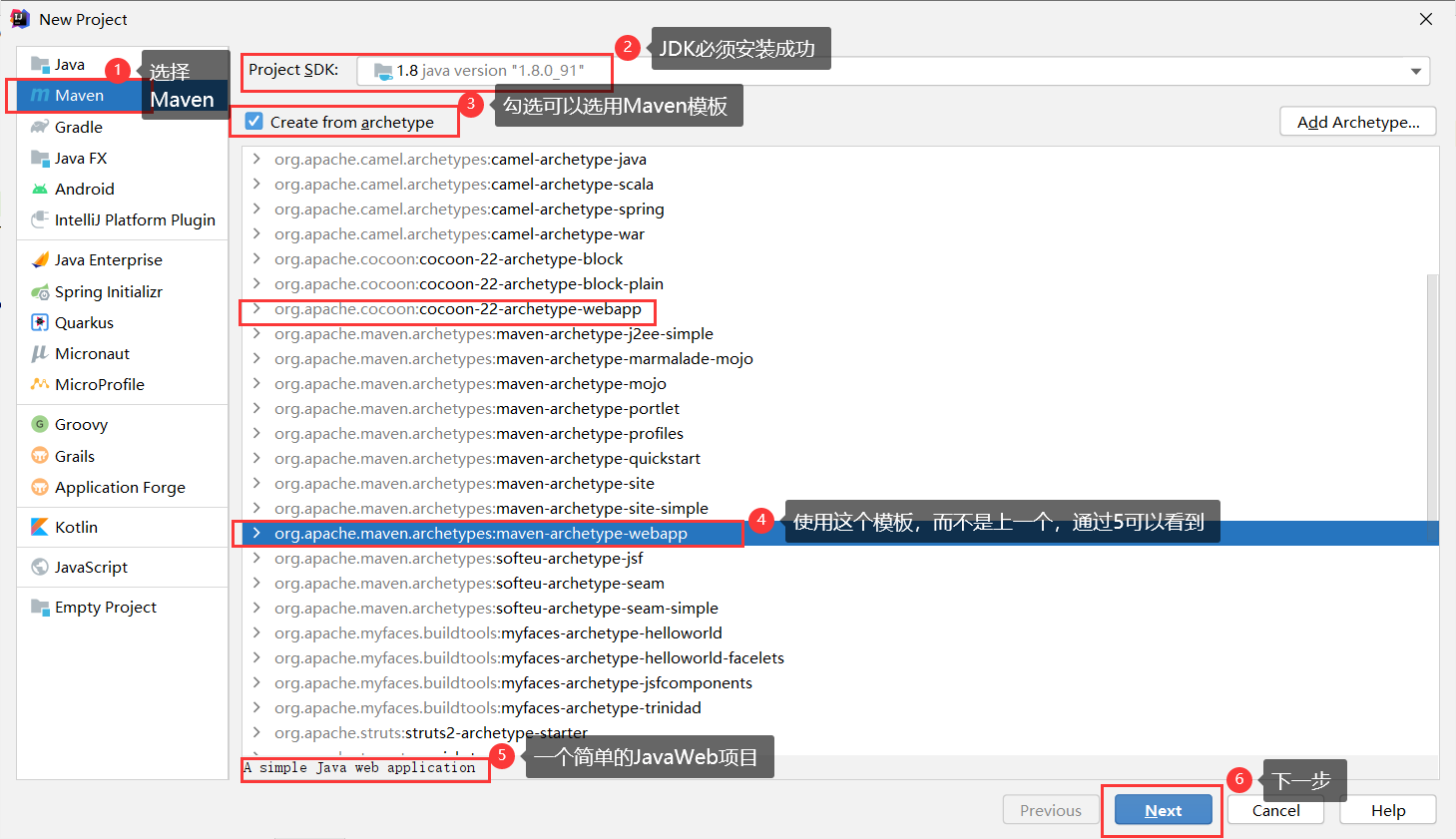The width and height of the screenshot is (1456, 839).
Task: Click 'A simple Java web application' description
Action: coord(360,767)
